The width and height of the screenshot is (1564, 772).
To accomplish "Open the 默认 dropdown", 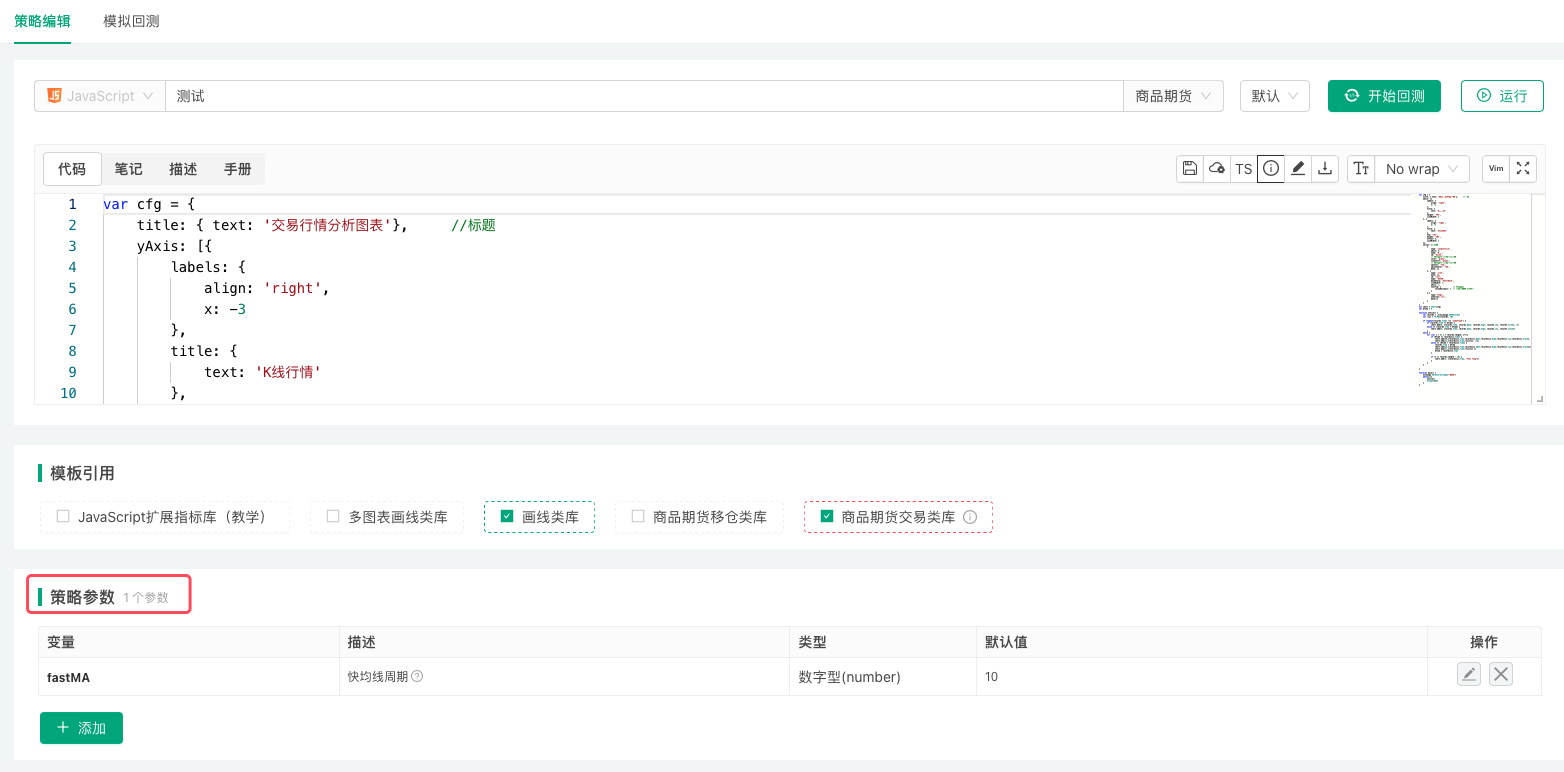I will point(1275,96).
